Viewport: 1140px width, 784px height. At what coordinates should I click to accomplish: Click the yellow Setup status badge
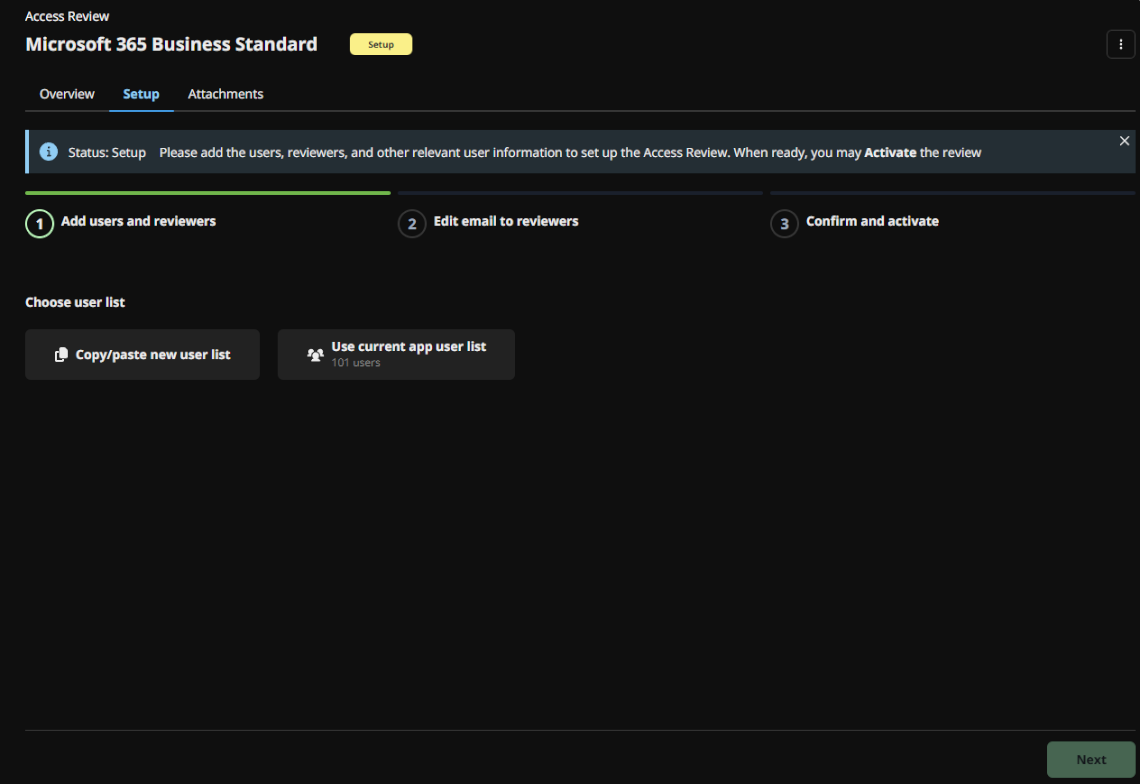[x=381, y=44]
